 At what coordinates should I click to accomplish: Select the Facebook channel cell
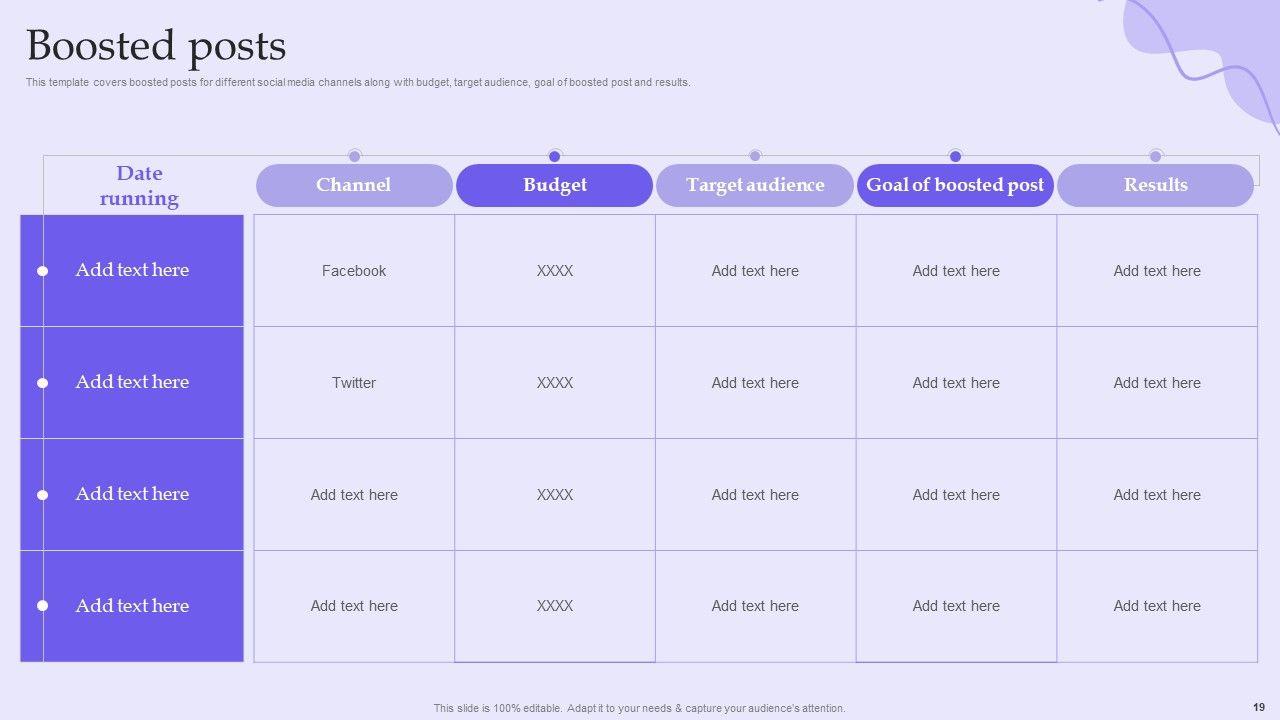(x=354, y=271)
